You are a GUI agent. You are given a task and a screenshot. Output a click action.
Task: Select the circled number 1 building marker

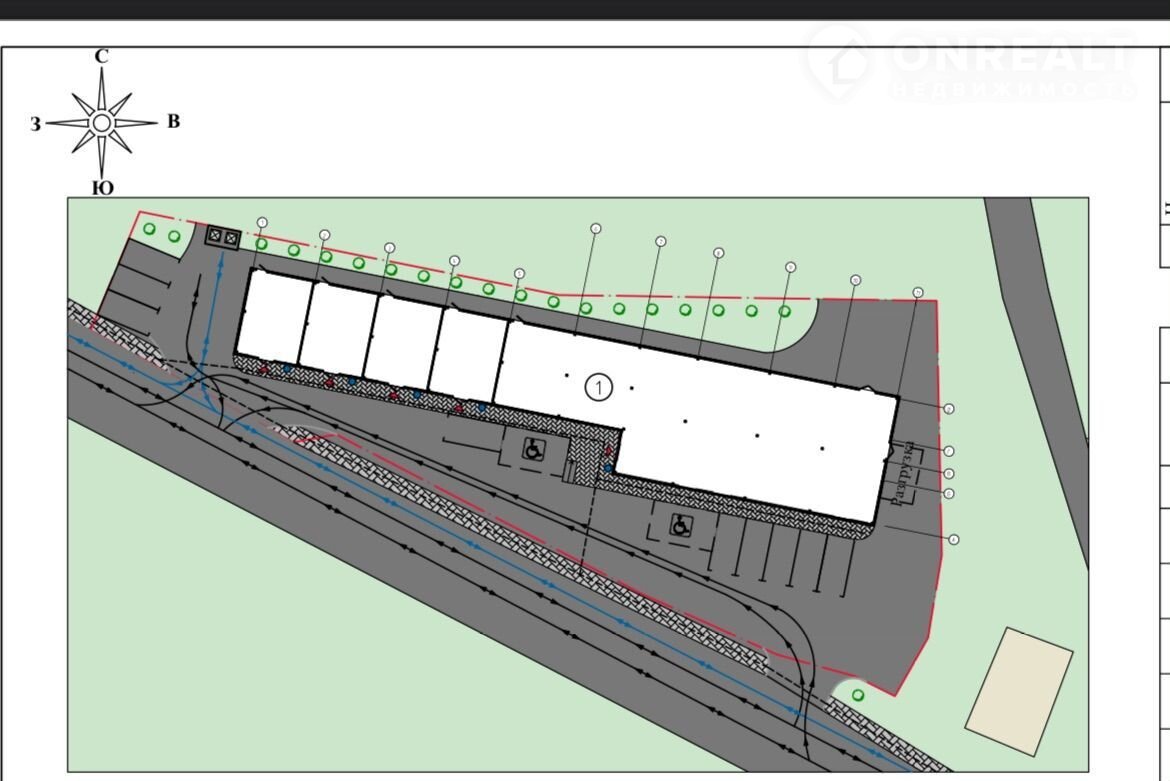[598, 387]
